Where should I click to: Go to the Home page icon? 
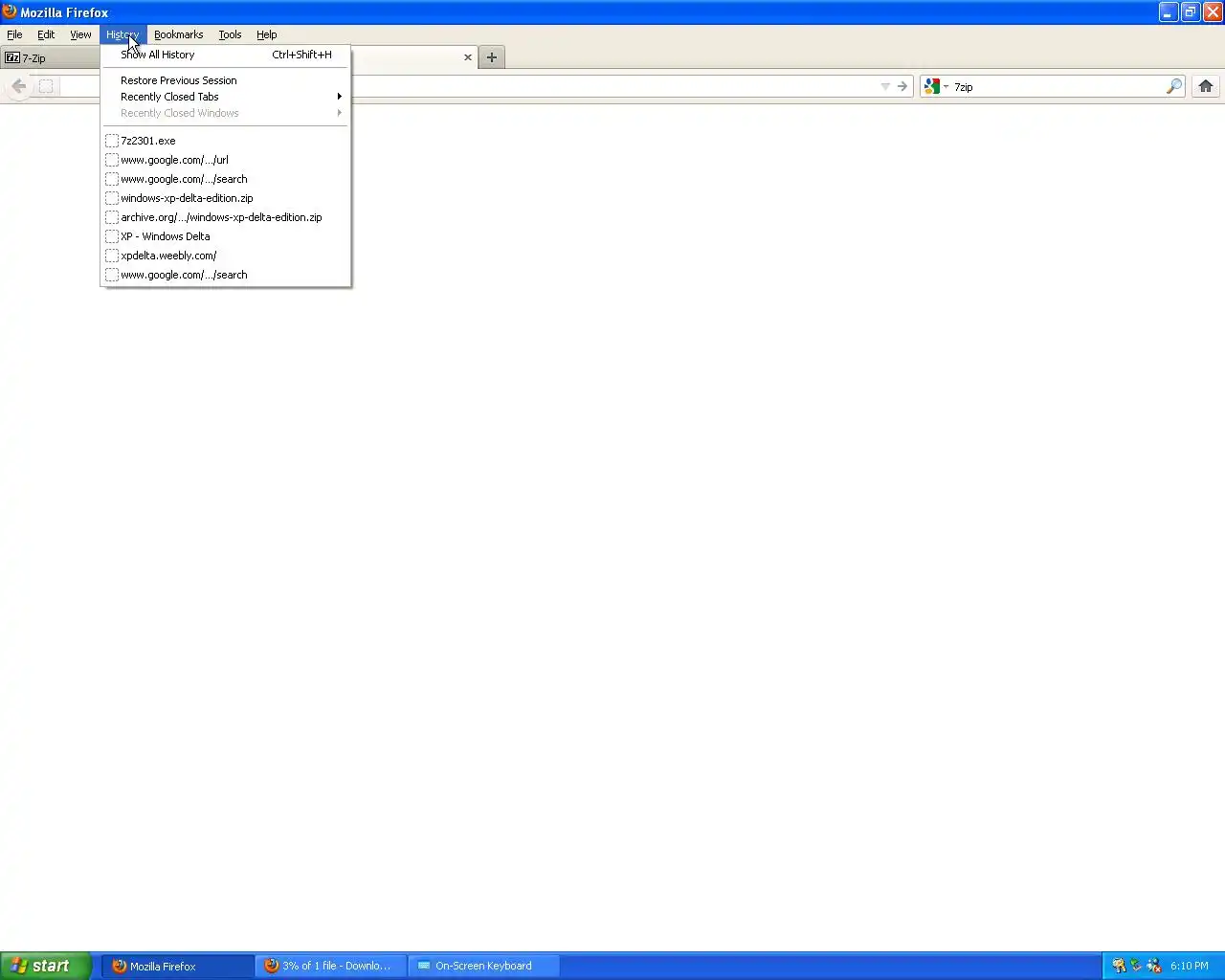tap(1206, 86)
